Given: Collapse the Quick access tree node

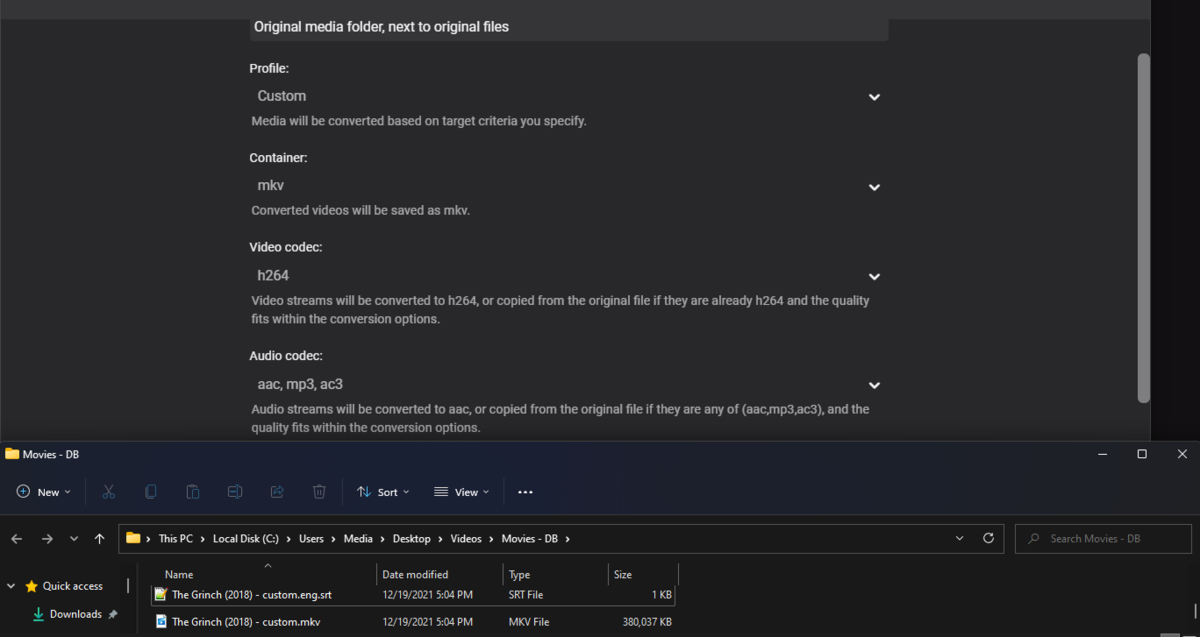Looking at the screenshot, I should pos(13,587).
